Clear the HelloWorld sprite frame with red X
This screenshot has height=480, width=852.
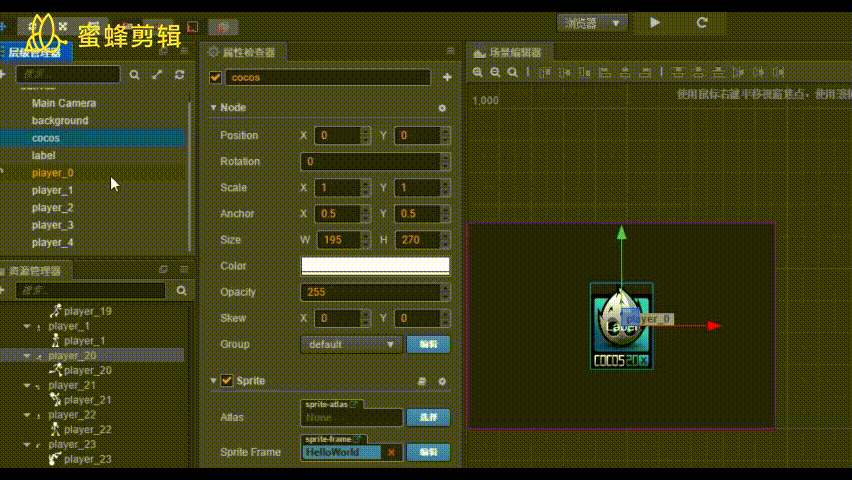point(391,452)
